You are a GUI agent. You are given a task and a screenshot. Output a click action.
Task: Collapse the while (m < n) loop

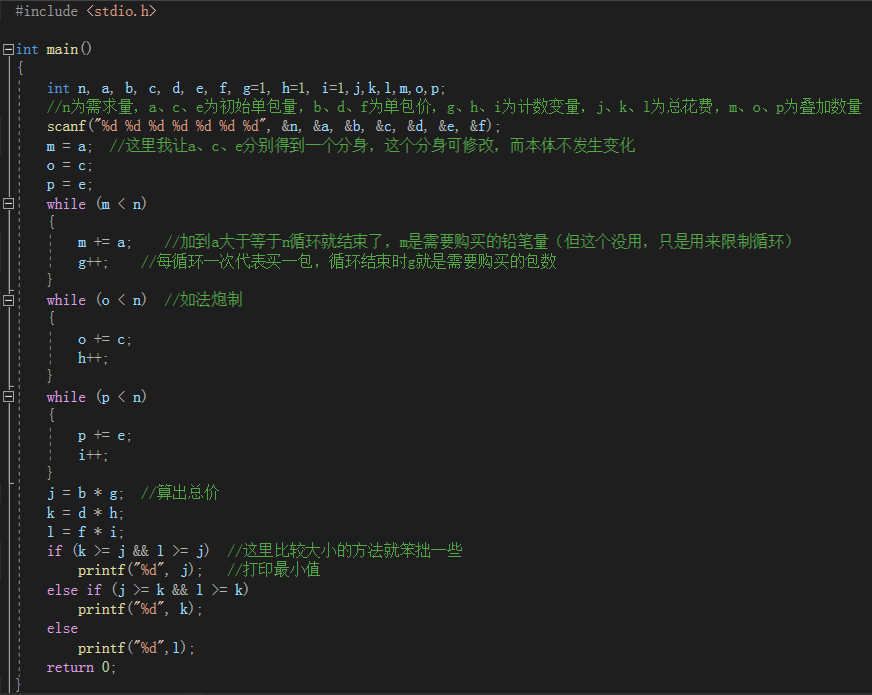click(x=8, y=204)
